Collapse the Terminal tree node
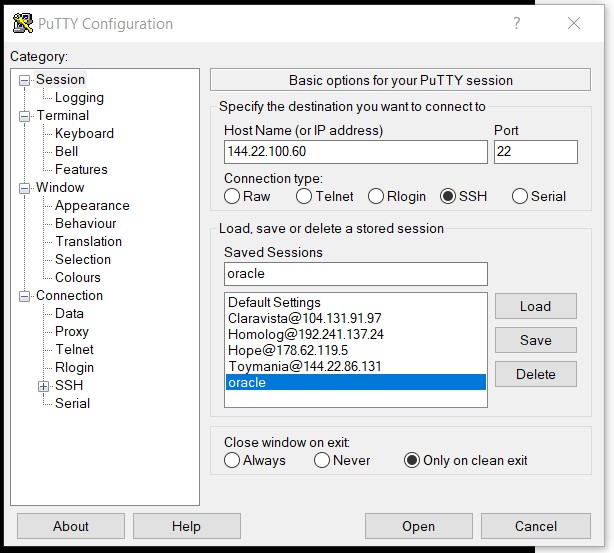This screenshot has width=614, height=553. point(24,116)
